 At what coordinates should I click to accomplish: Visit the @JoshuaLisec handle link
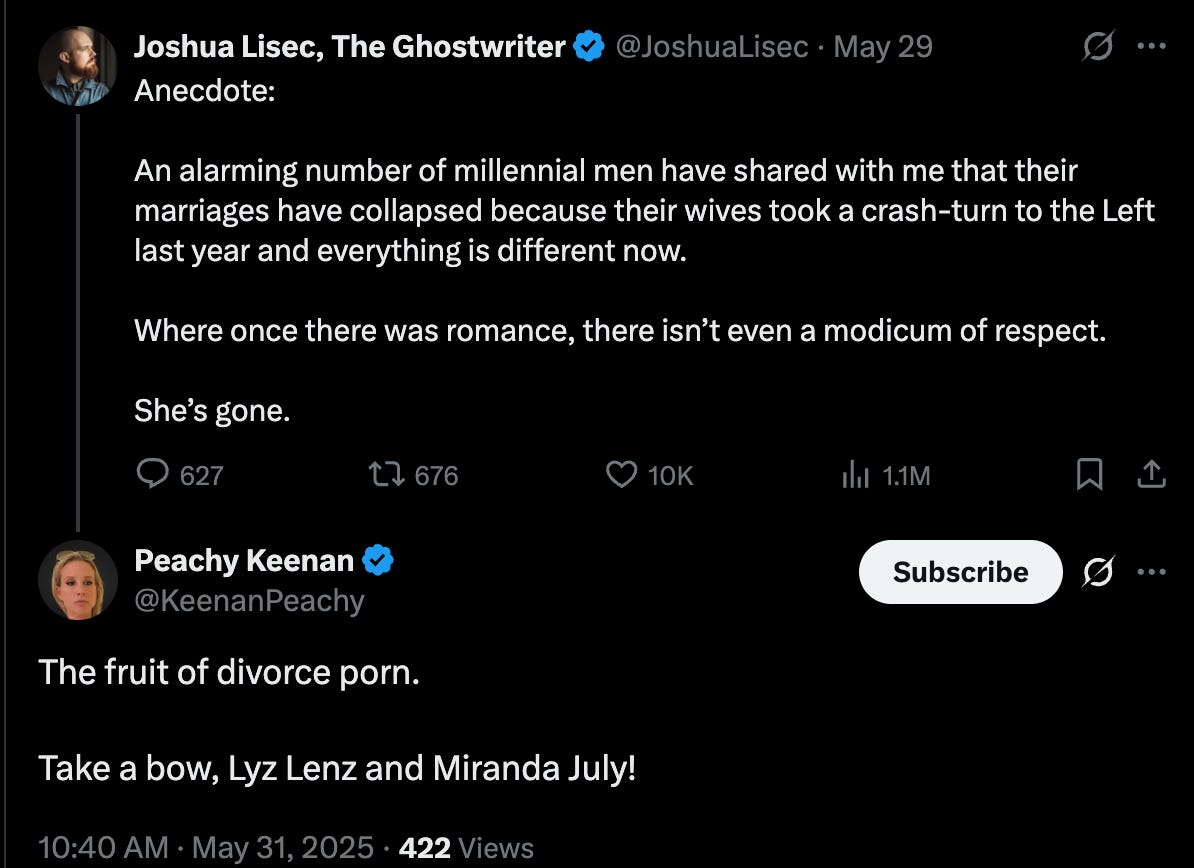tap(711, 46)
